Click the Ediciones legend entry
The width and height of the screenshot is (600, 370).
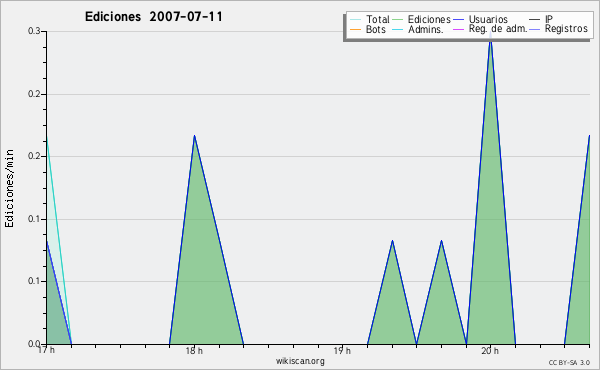[422, 19]
